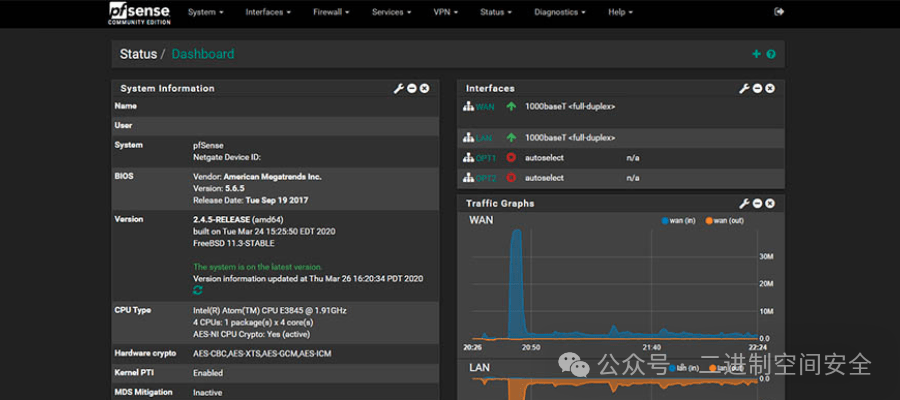This screenshot has height=400, width=900.
Task: Open System Information wrench settings icon
Action: click(399, 89)
